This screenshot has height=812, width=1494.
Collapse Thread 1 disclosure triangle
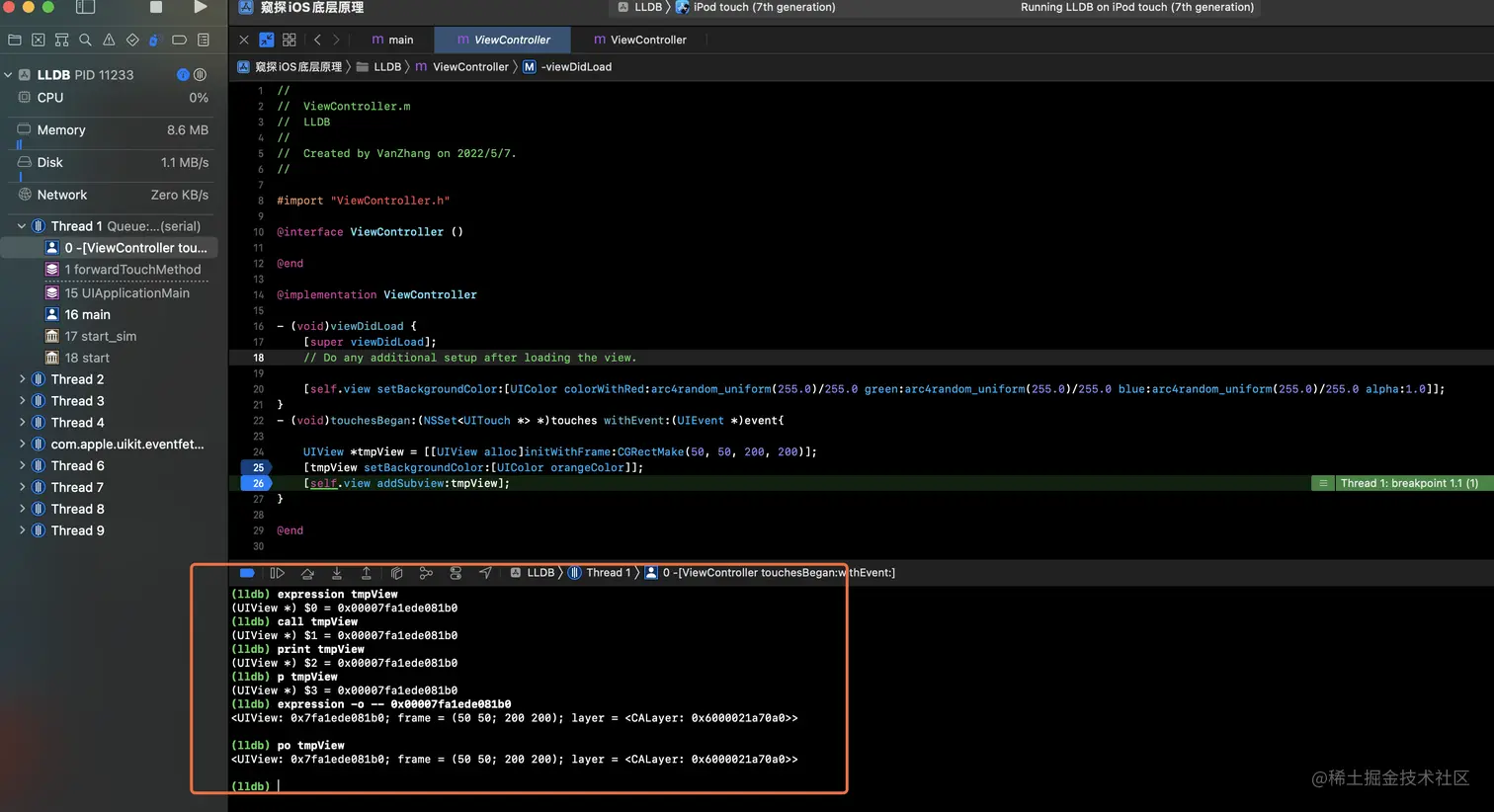(x=22, y=226)
